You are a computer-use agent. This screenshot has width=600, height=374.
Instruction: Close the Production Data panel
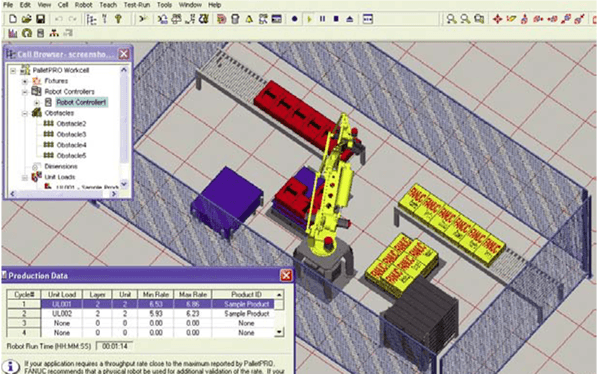click(x=286, y=275)
